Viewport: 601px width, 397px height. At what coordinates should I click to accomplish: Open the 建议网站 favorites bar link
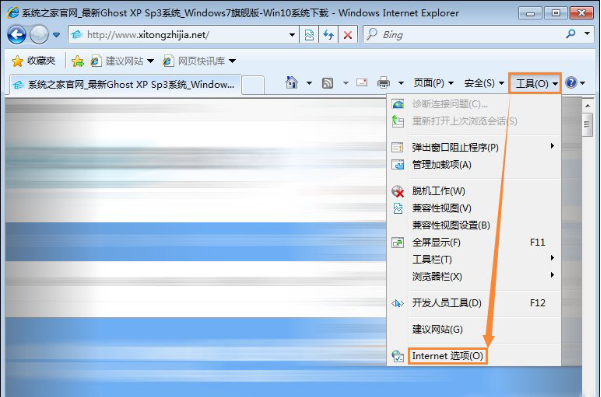122,61
